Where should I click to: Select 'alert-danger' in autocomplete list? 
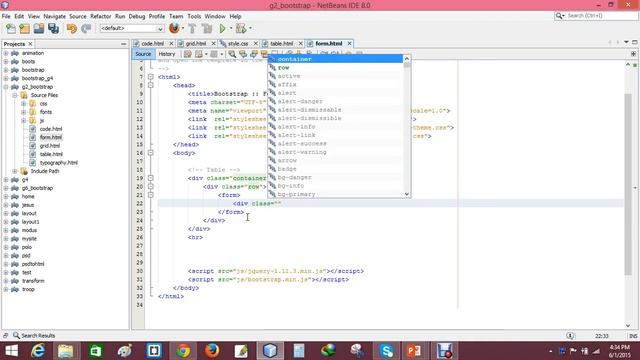pos(335,101)
